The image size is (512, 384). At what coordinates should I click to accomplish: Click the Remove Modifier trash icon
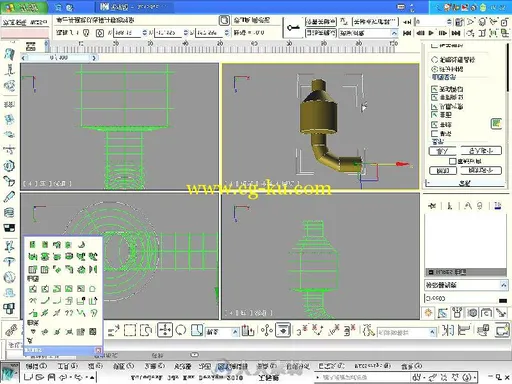480,206
